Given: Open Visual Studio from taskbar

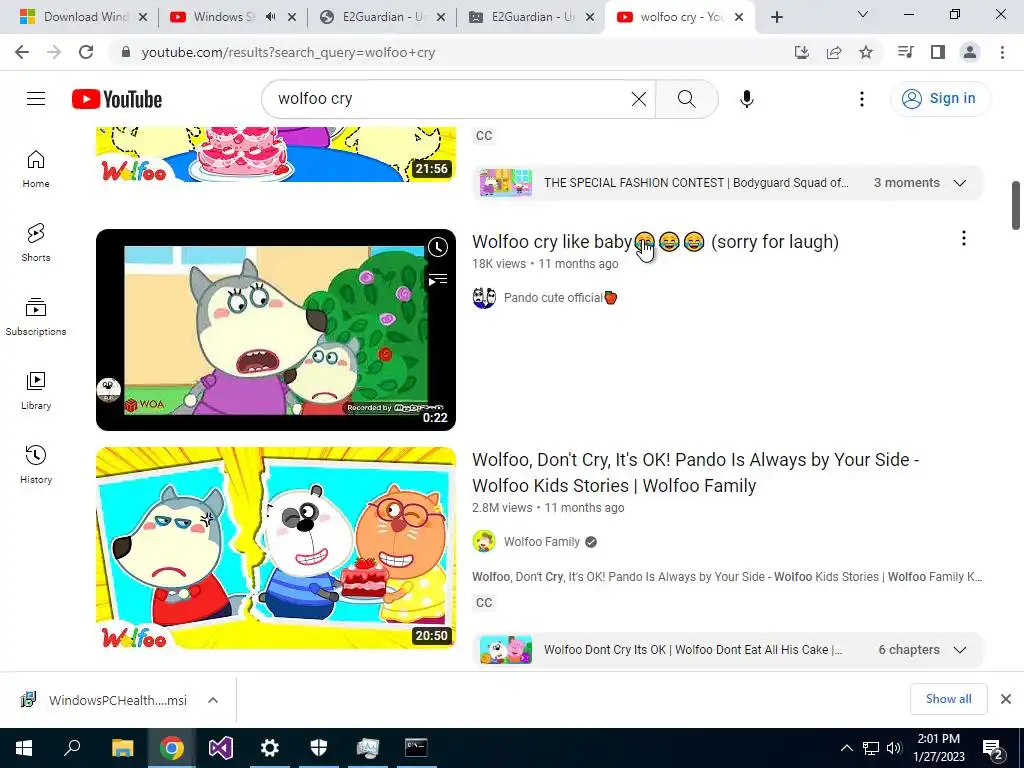Looking at the screenshot, I should click(221, 748).
